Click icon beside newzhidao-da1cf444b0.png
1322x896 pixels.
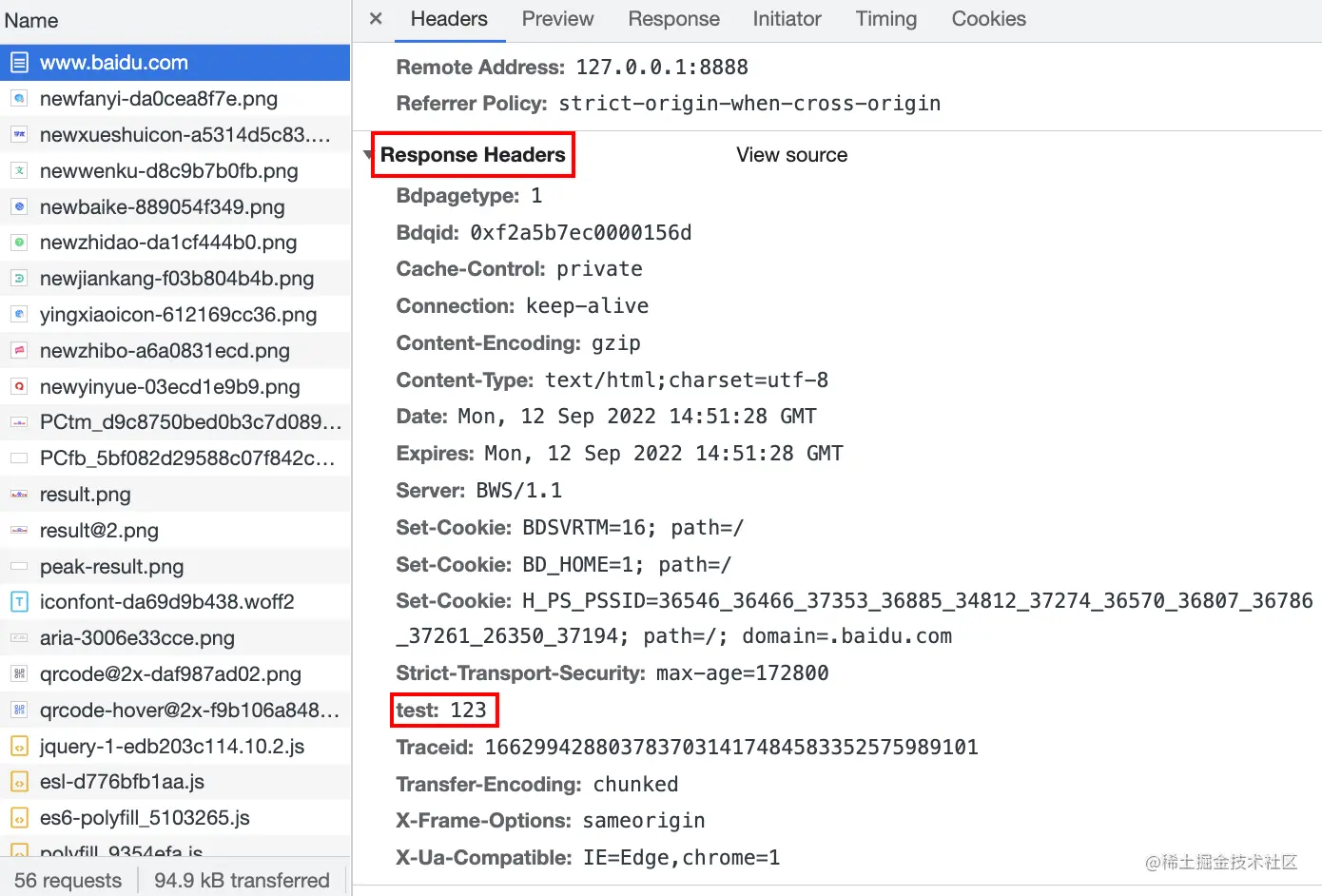19,243
